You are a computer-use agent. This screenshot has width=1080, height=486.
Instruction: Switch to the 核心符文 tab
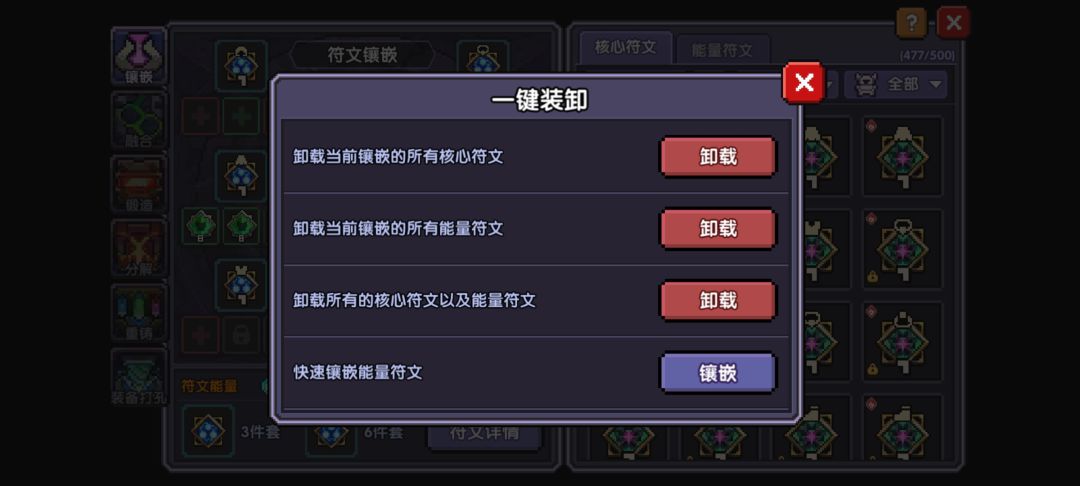point(625,48)
